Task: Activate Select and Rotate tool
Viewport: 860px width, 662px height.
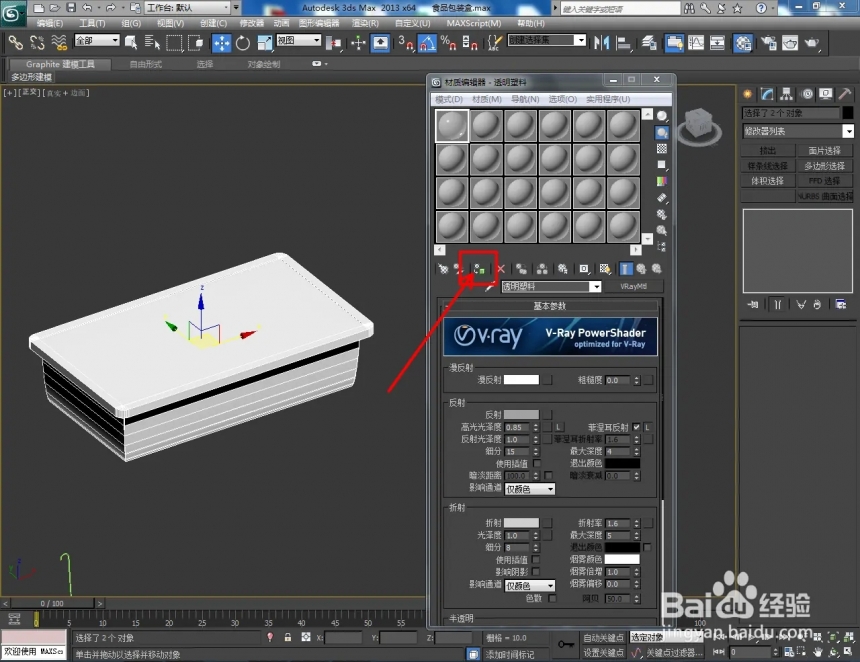Action: coord(243,43)
